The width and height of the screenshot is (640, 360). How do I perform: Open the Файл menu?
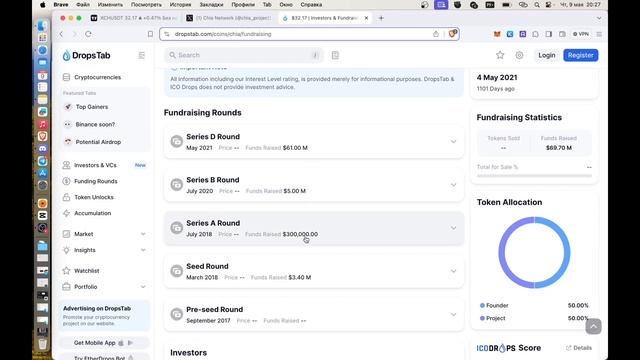pyautogui.click(x=83, y=4)
